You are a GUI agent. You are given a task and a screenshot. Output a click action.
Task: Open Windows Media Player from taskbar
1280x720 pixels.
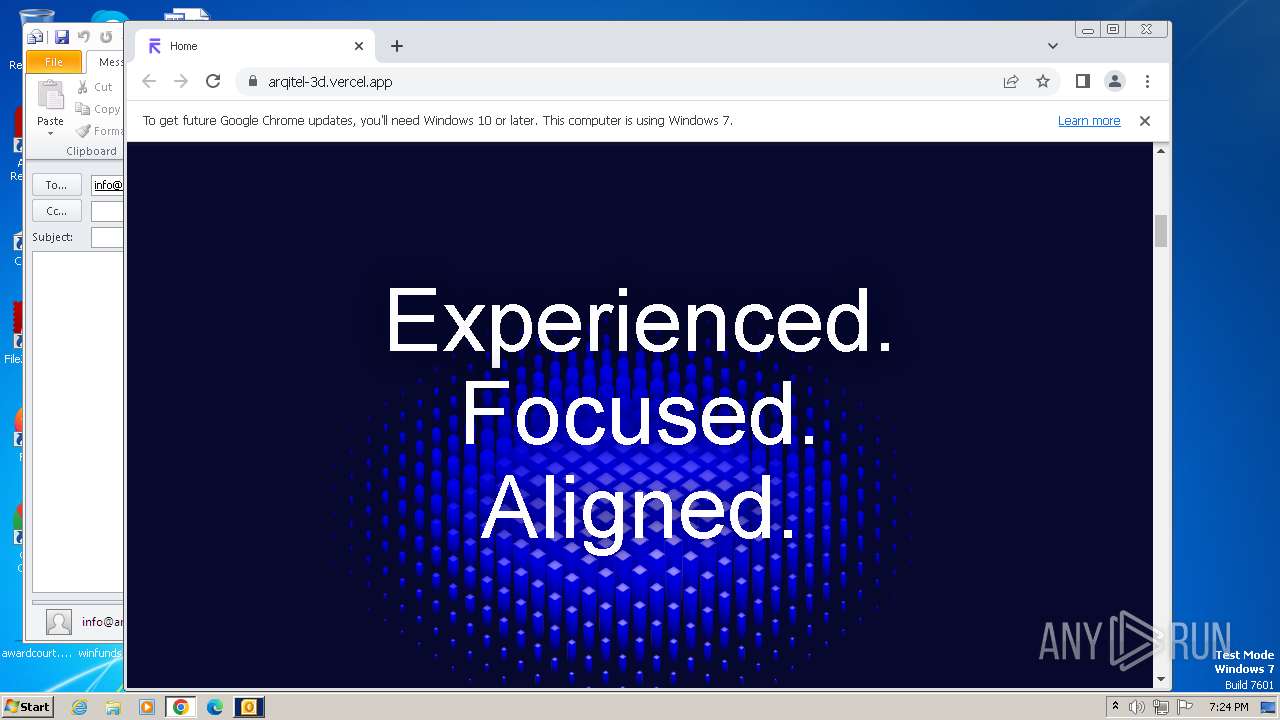tap(147, 707)
